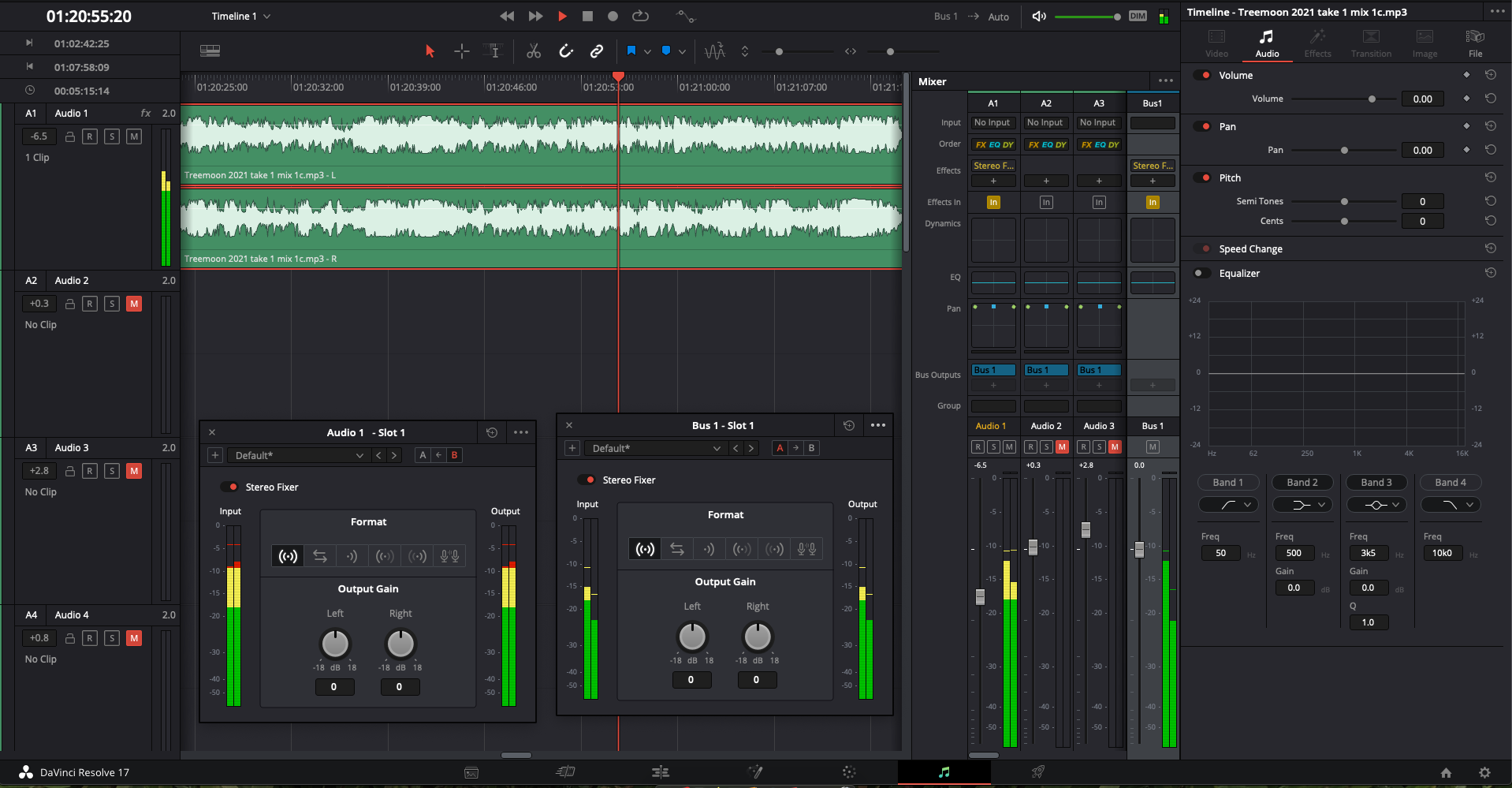Screen dimensions: 1512x788
Task: Select the pointer selection tool
Action: click(x=430, y=51)
